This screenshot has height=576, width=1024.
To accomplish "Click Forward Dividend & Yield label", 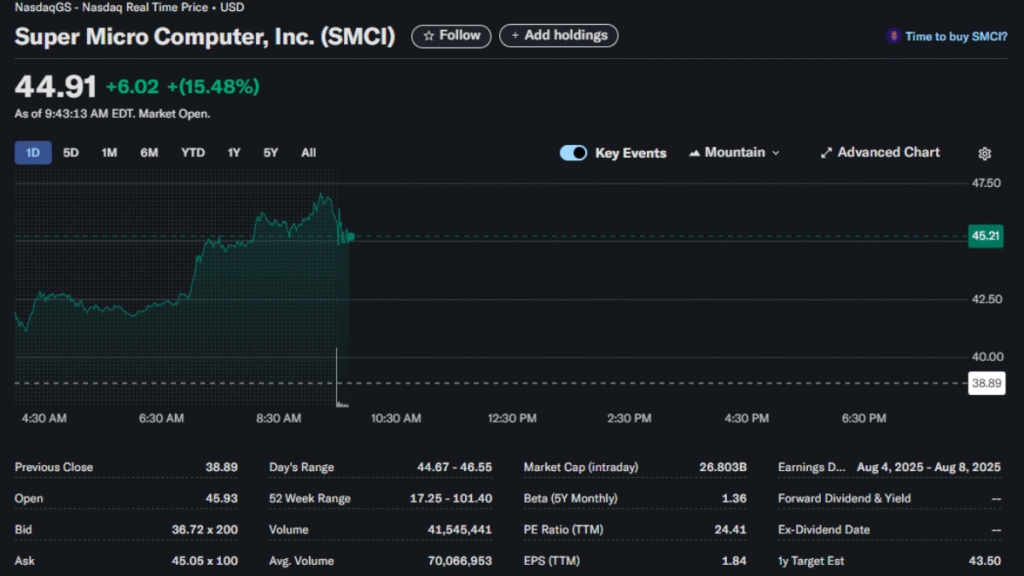I will coord(844,498).
